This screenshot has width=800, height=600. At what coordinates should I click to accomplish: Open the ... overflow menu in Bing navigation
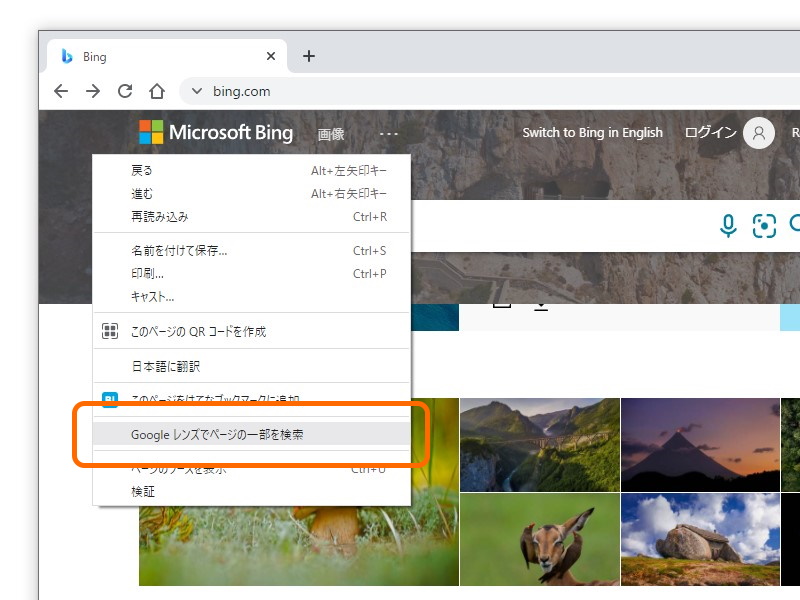[388, 133]
